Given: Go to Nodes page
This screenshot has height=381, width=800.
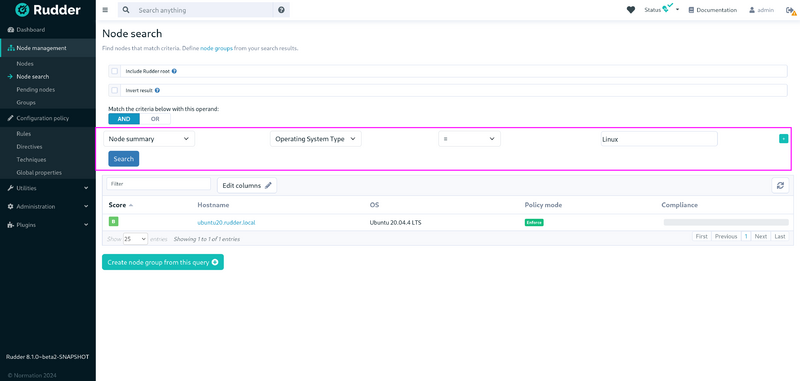Looking at the screenshot, I should [x=25, y=64].
